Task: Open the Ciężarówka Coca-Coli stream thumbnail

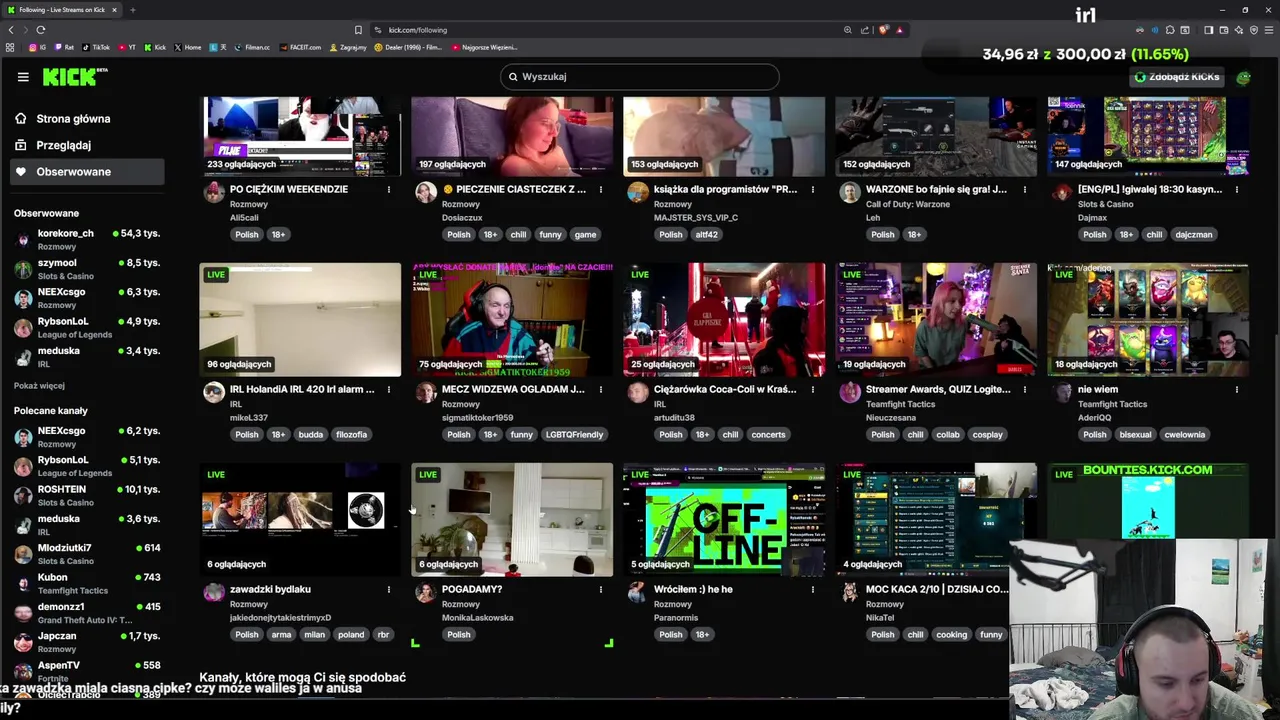Action: pyautogui.click(x=724, y=320)
